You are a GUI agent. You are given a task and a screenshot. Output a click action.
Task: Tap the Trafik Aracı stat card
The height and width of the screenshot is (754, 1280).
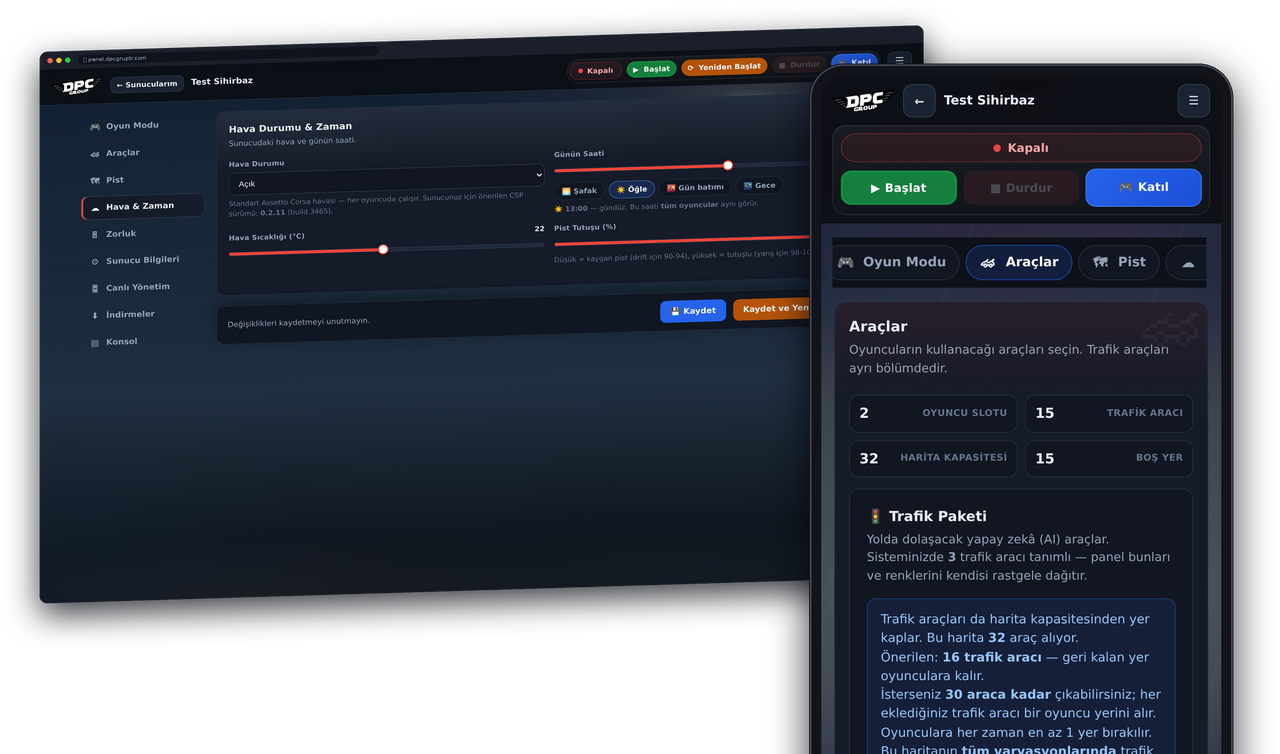(1109, 413)
